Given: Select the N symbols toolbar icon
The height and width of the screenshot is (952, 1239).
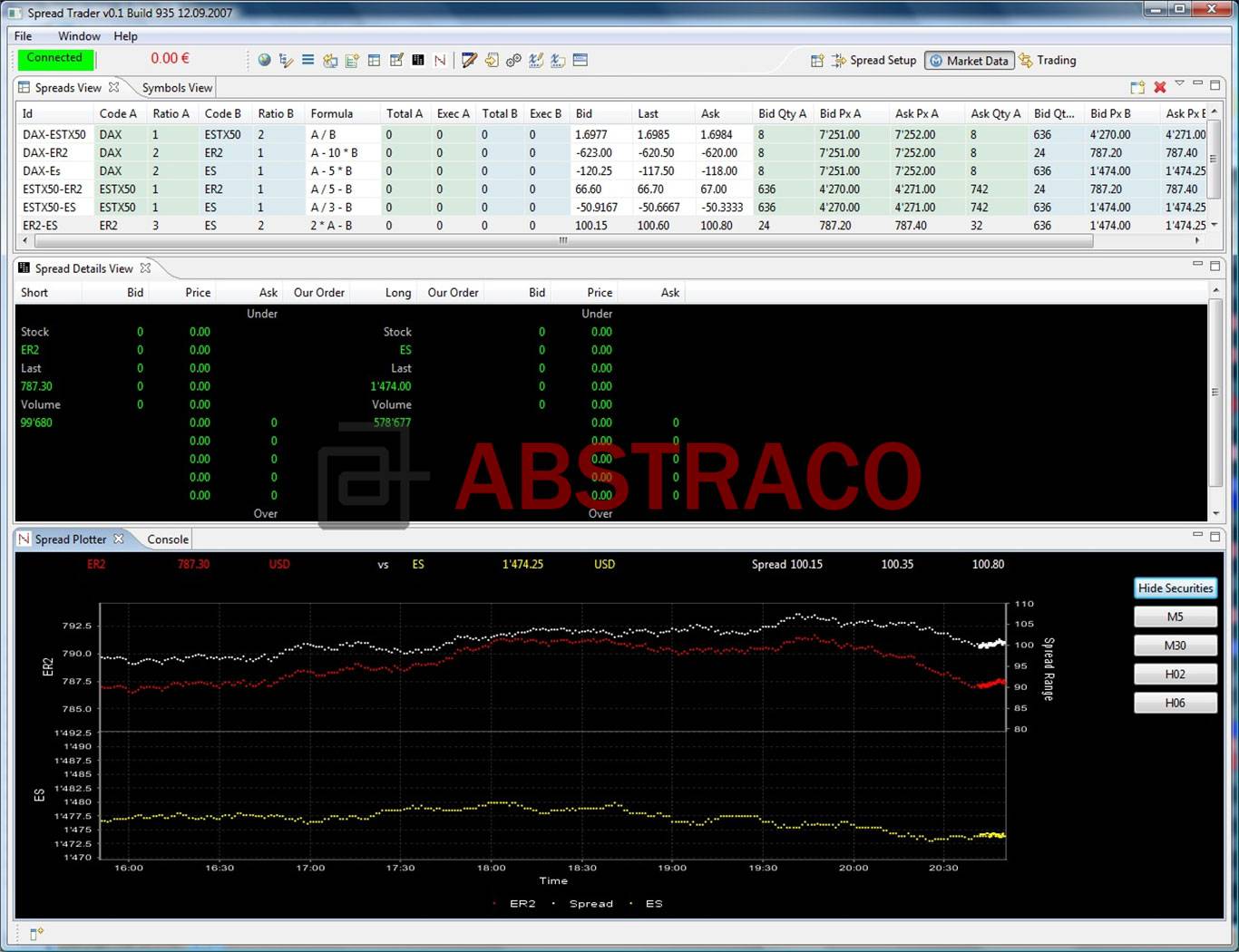Looking at the screenshot, I should click(x=439, y=60).
